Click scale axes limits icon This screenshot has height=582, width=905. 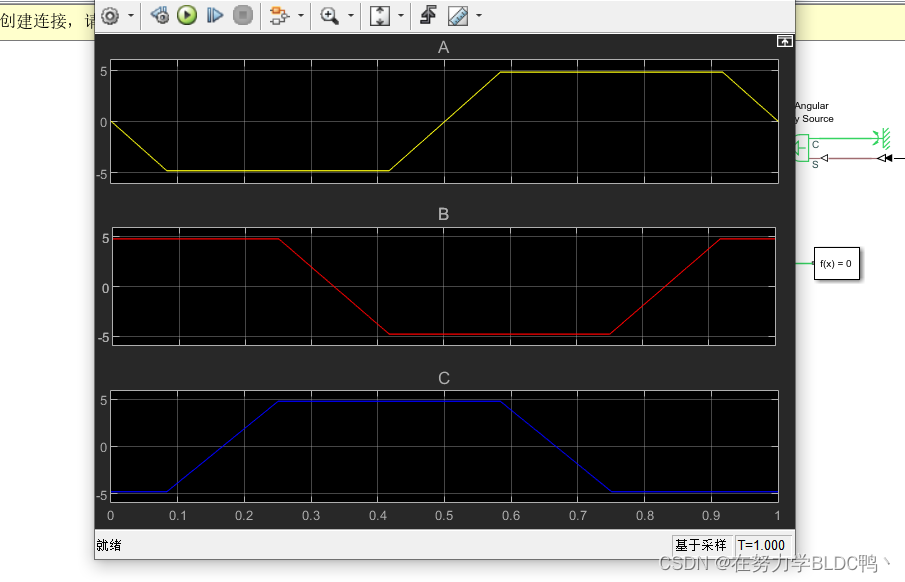380,16
